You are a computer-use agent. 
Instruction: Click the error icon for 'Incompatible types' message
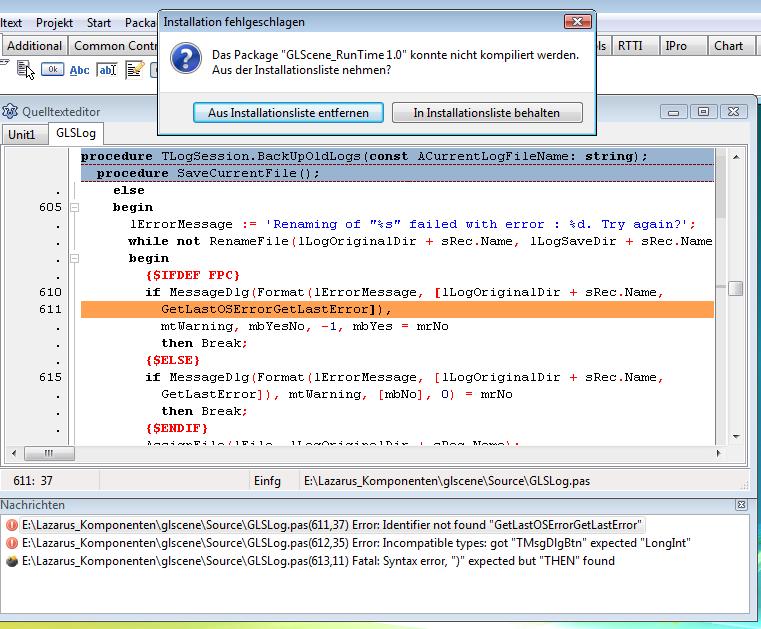click(11, 543)
